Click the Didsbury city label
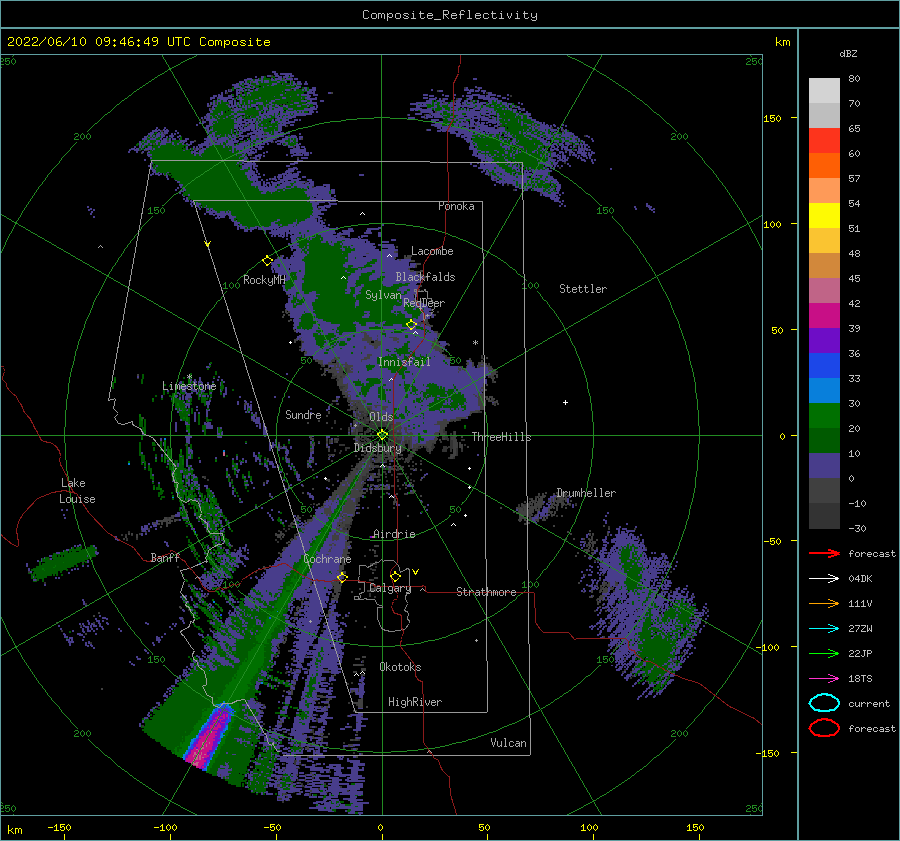Screen dimensions: 900x841 (x=377, y=448)
